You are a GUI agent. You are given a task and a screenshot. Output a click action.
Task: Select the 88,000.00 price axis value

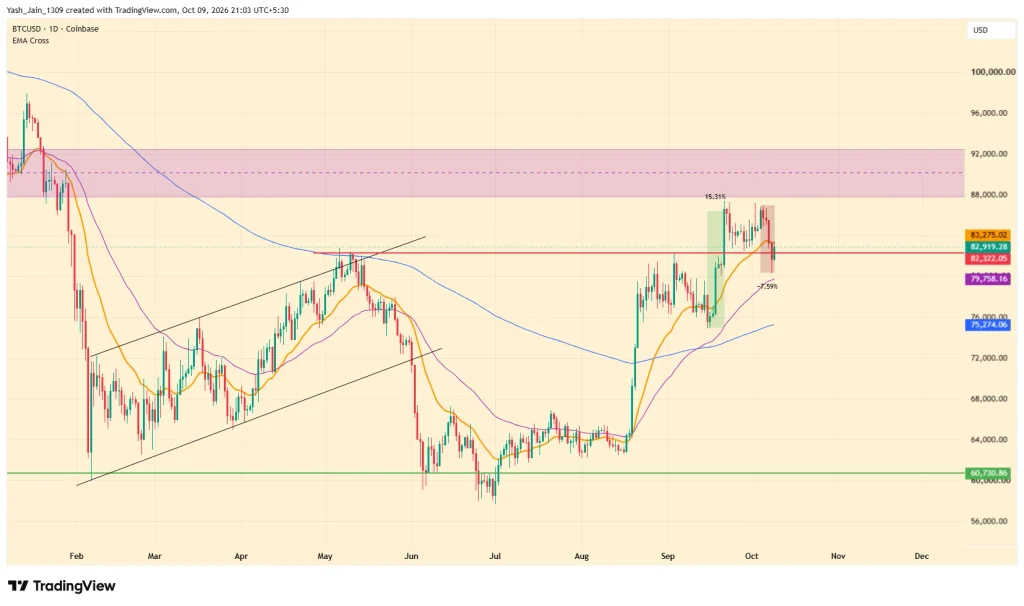pos(989,195)
